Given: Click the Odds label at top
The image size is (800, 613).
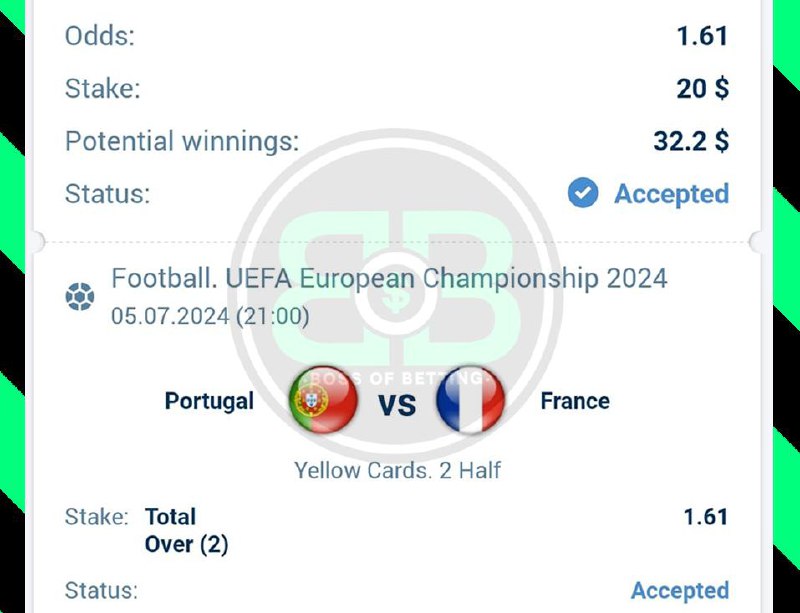Looking at the screenshot, I should [x=99, y=37].
